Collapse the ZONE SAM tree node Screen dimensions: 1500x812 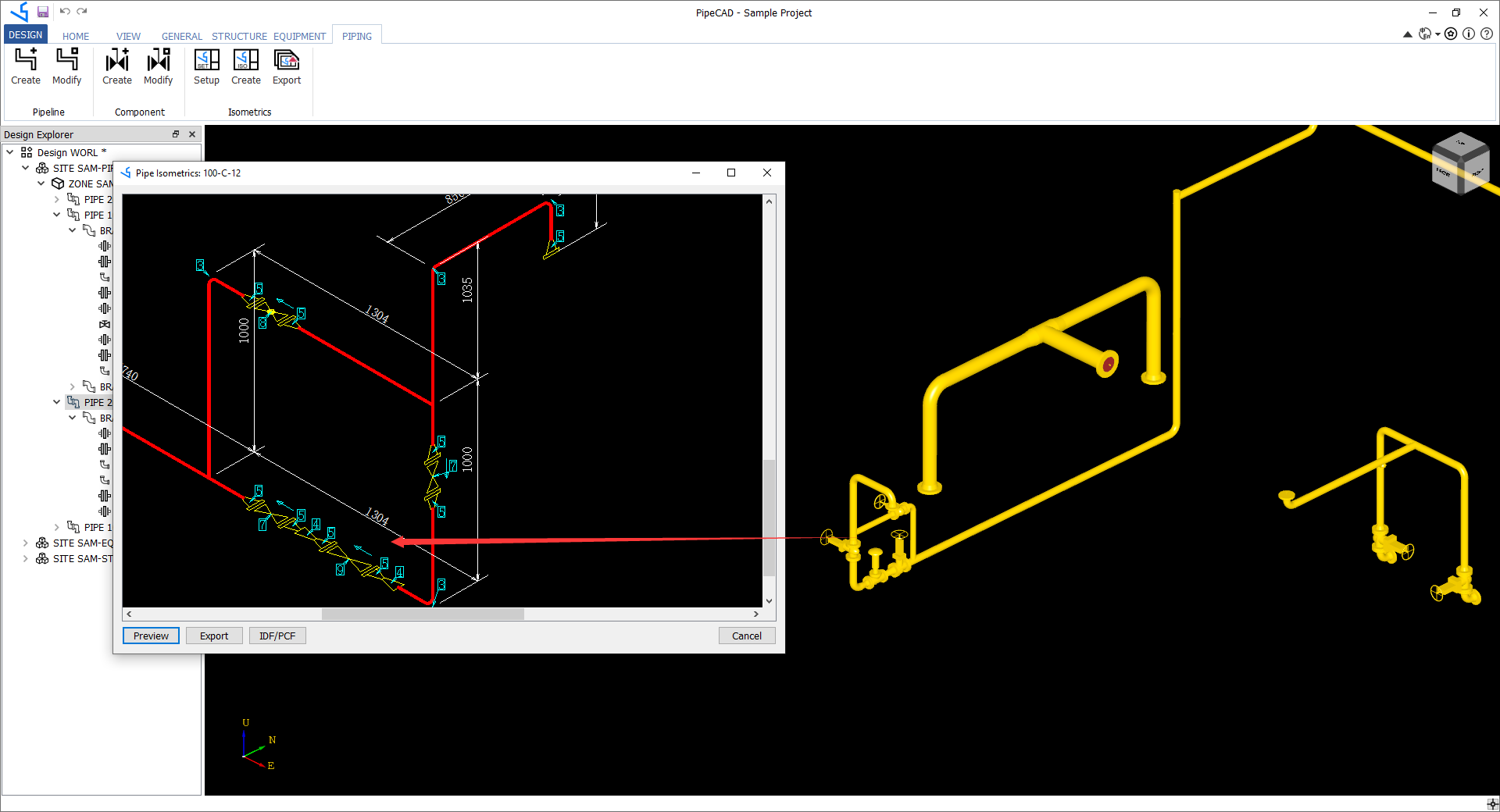click(41, 183)
